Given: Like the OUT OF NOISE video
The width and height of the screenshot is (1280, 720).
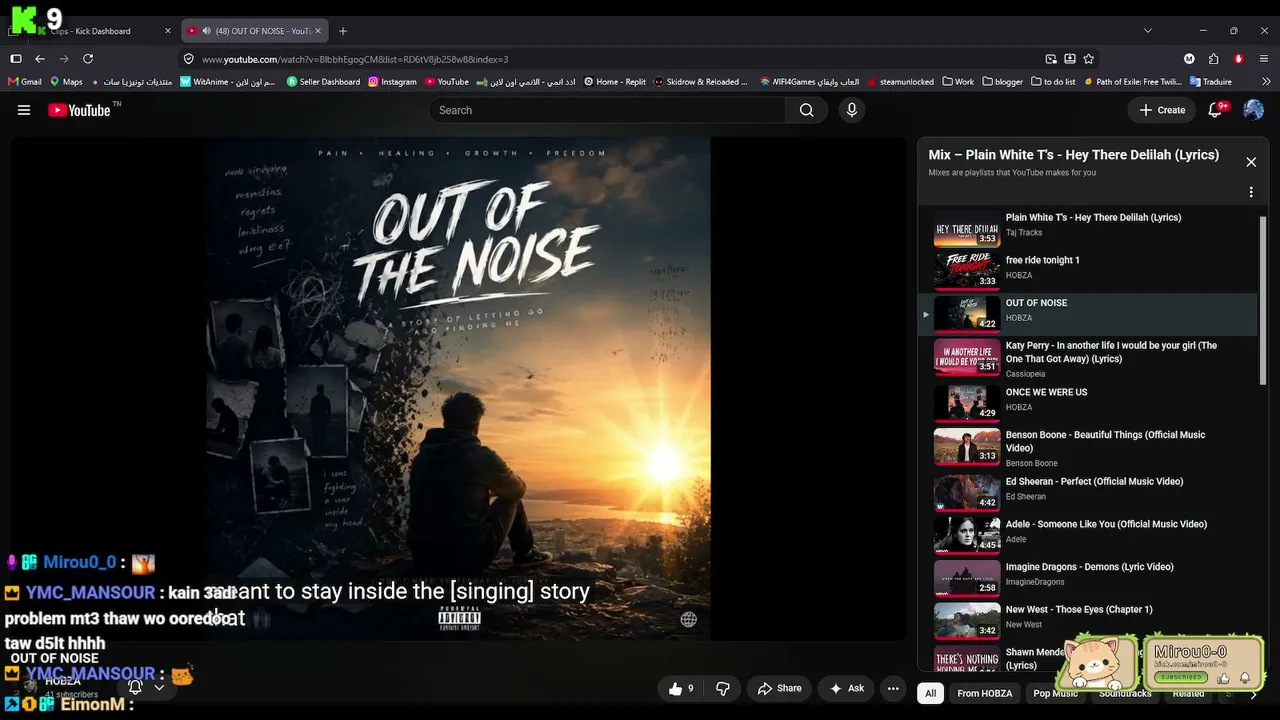Looking at the screenshot, I should click(683, 688).
